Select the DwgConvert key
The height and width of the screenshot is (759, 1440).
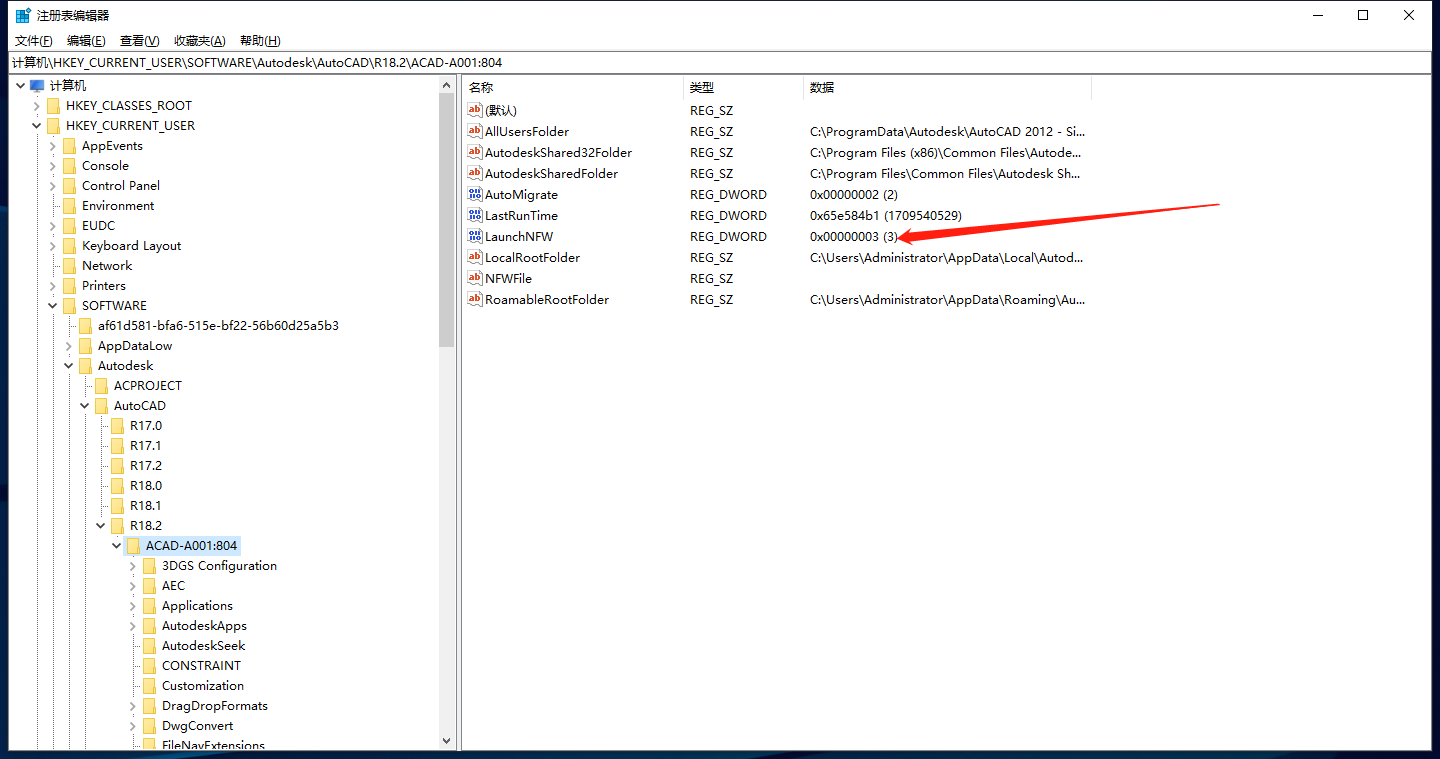pyautogui.click(x=197, y=726)
